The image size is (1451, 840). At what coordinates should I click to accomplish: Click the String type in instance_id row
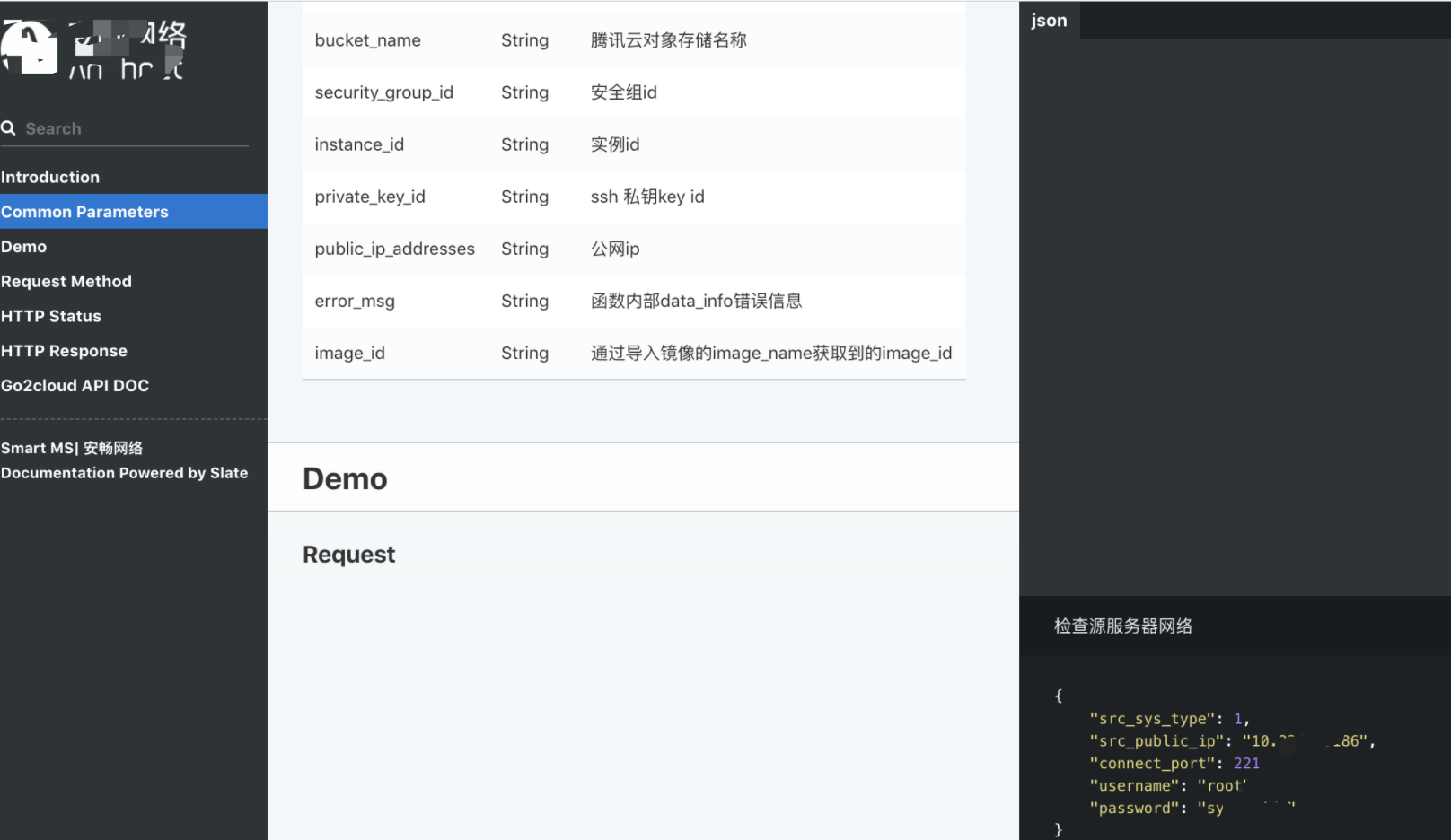[525, 144]
